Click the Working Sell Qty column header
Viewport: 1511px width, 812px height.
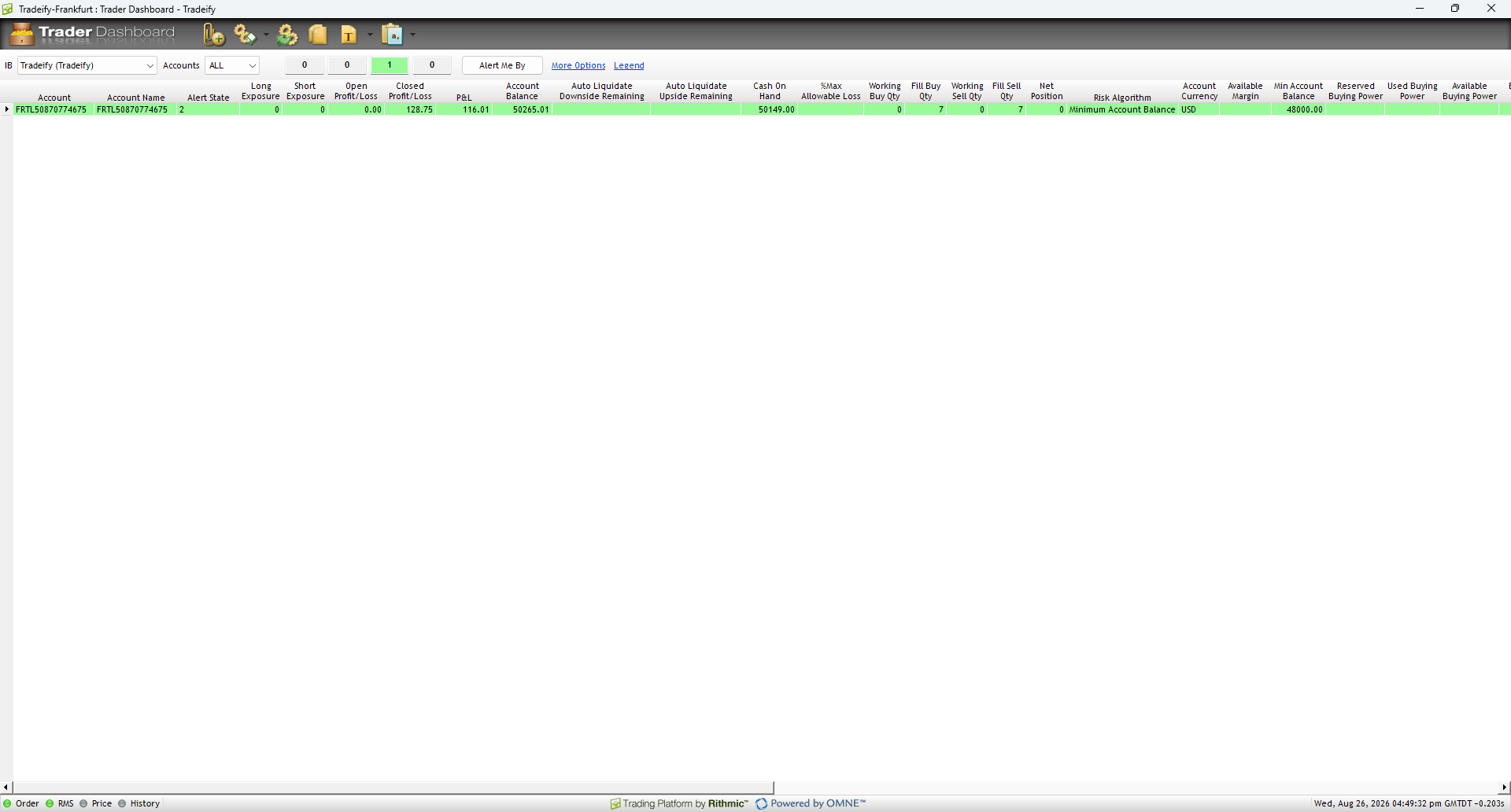pyautogui.click(x=967, y=91)
